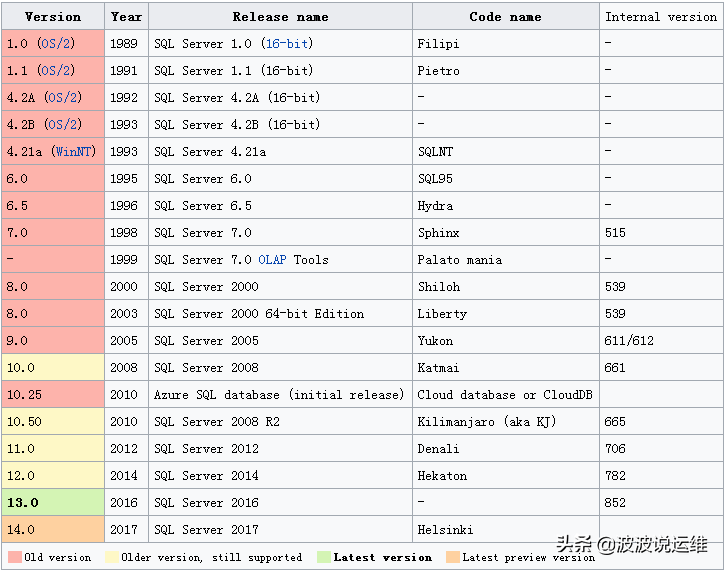Click the SQL Server 2016 release name
This screenshot has height=570, width=724.
pyautogui.click(x=206, y=503)
